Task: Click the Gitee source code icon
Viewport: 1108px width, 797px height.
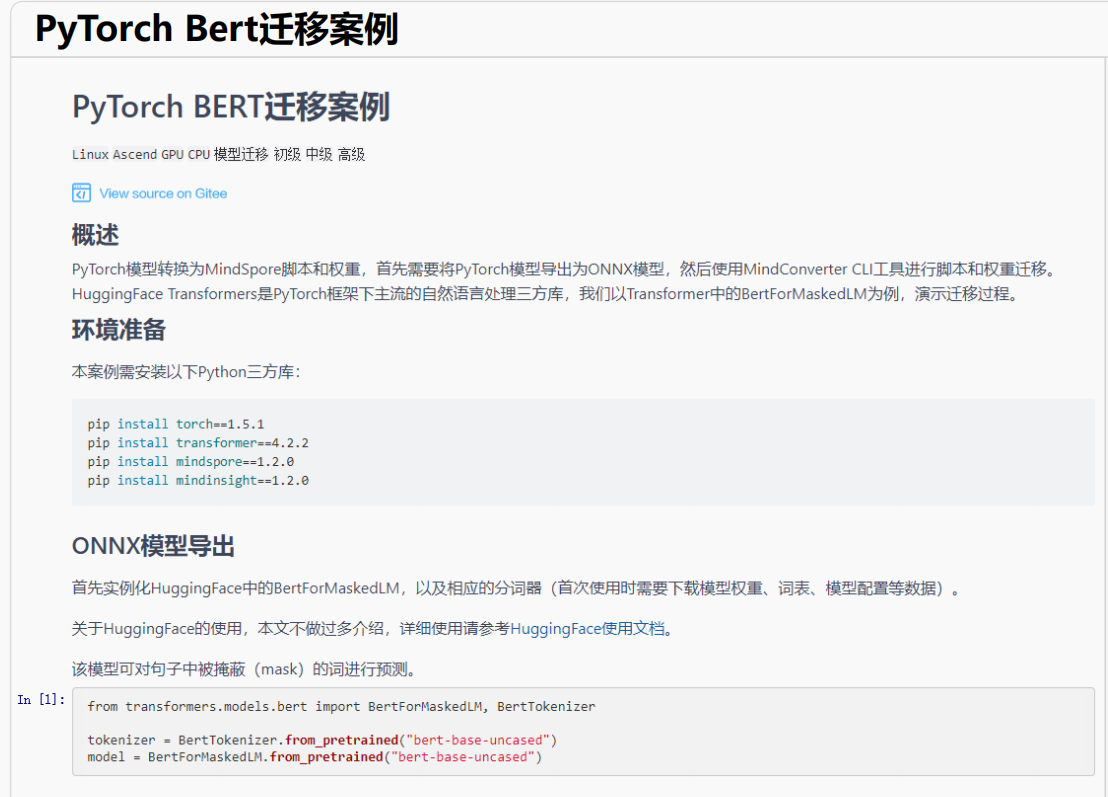Action: [x=81, y=193]
